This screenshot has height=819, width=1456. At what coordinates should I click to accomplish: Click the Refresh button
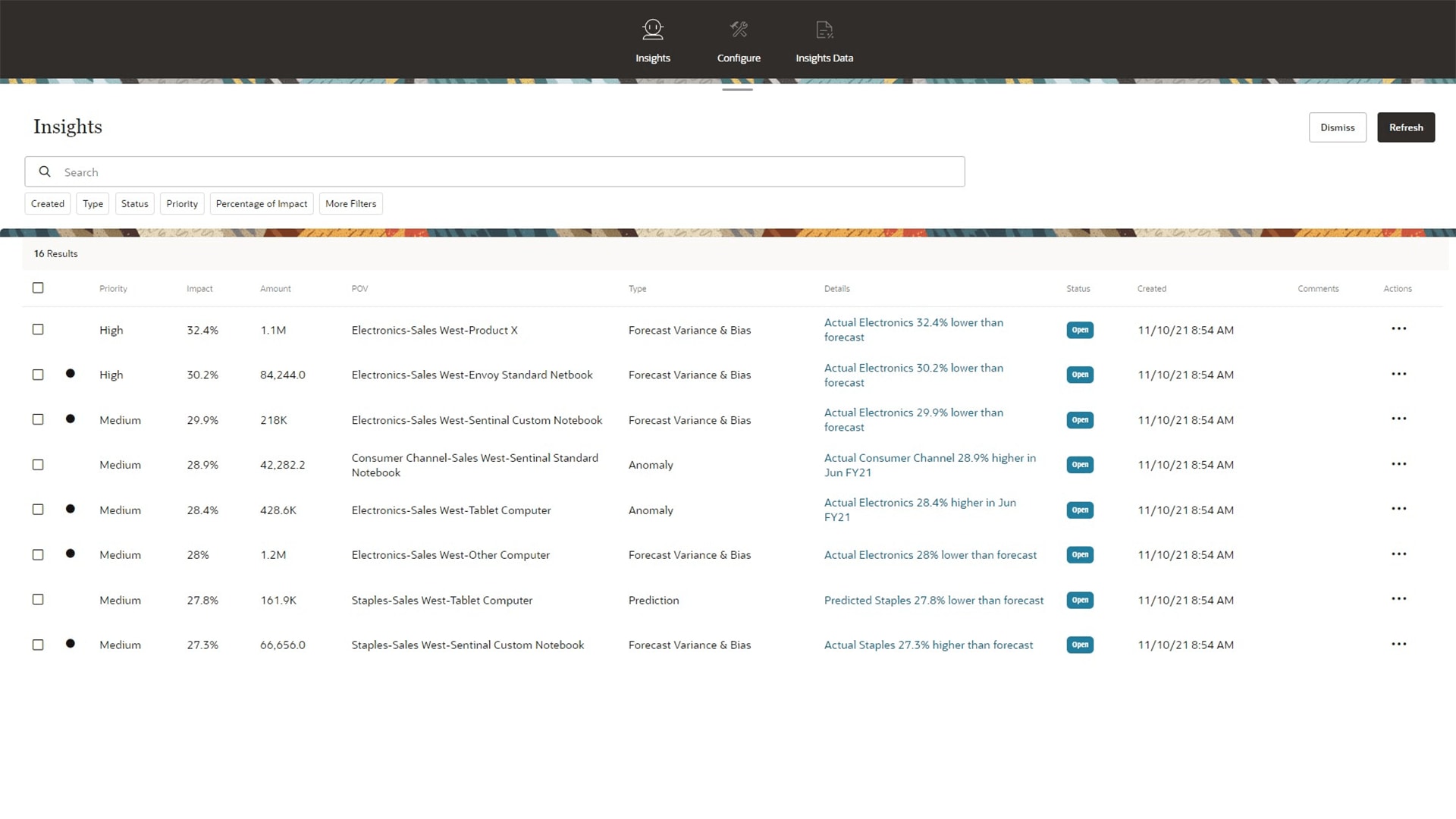click(1405, 127)
